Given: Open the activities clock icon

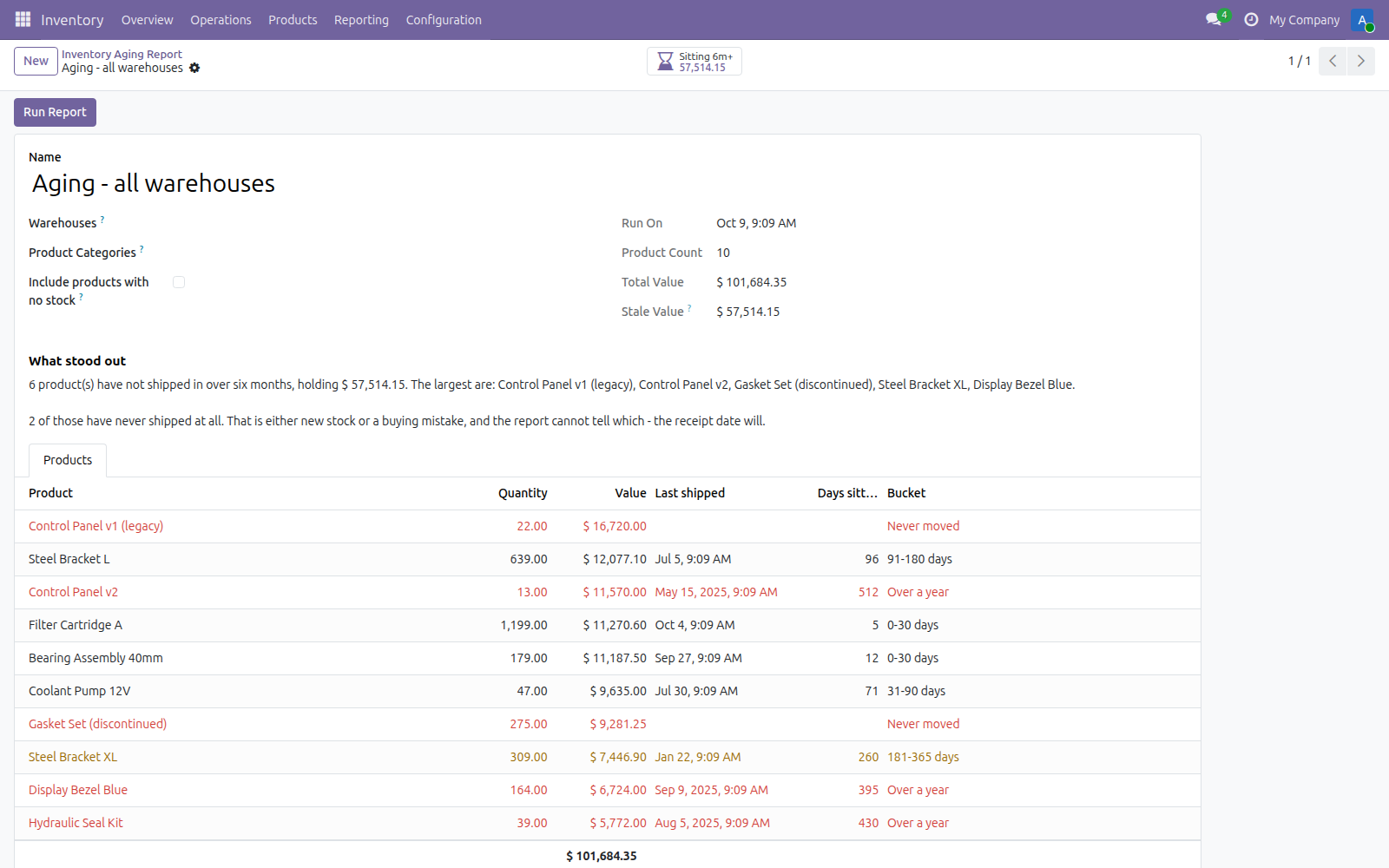Looking at the screenshot, I should tap(1251, 19).
